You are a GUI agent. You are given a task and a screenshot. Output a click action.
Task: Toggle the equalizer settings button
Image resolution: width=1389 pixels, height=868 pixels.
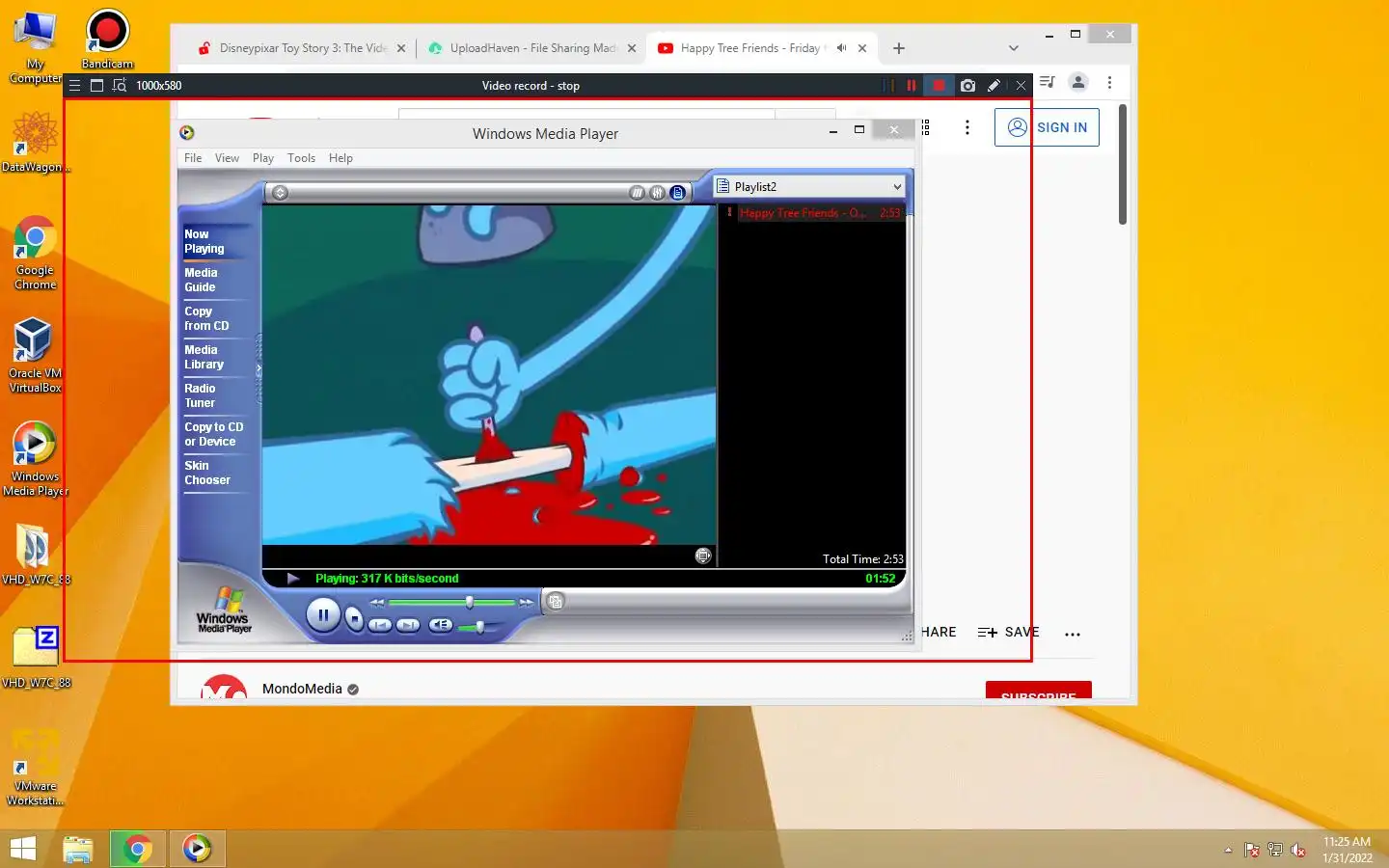(657, 193)
